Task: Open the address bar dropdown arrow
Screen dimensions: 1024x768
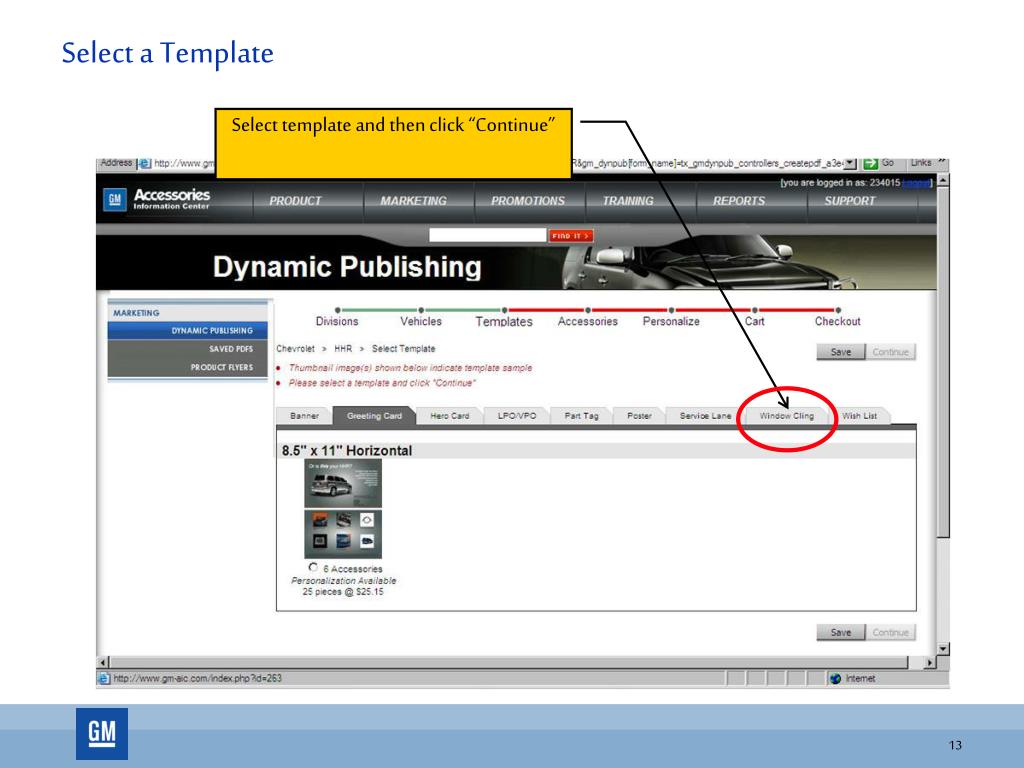Action: (x=850, y=163)
